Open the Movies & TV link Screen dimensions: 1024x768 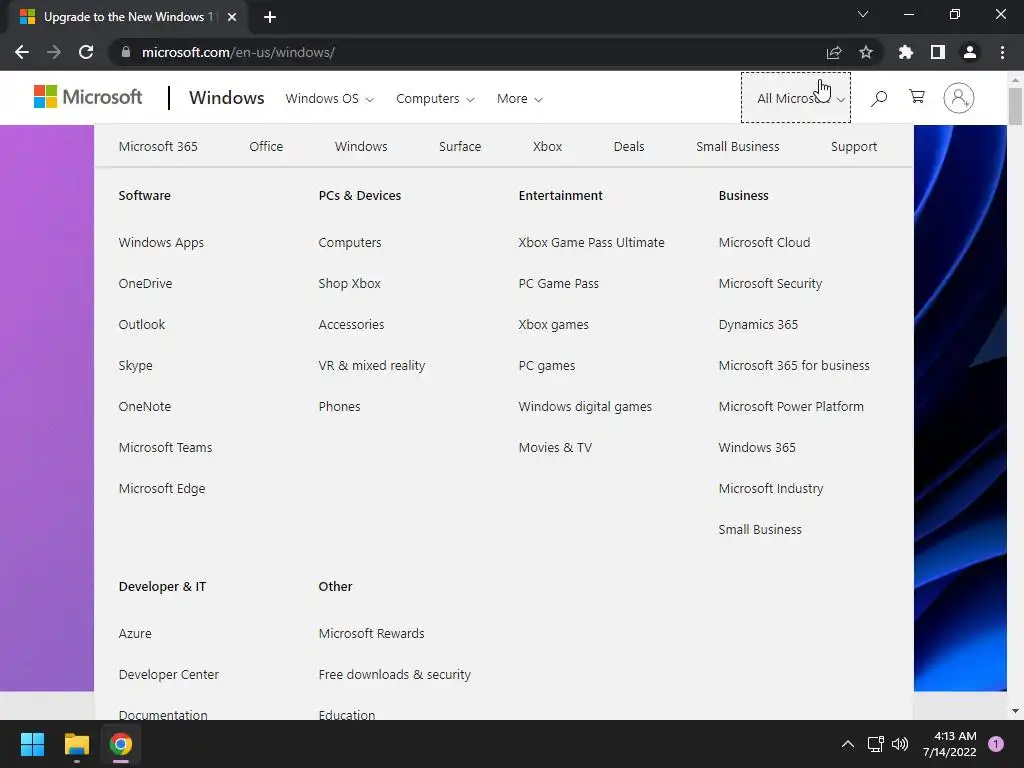pos(555,447)
